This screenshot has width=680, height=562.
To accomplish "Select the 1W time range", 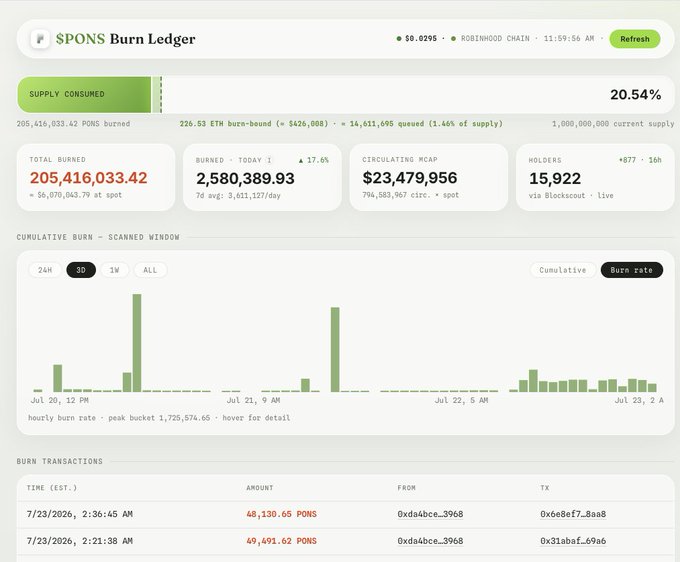I will pyautogui.click(x=114, y=270).
